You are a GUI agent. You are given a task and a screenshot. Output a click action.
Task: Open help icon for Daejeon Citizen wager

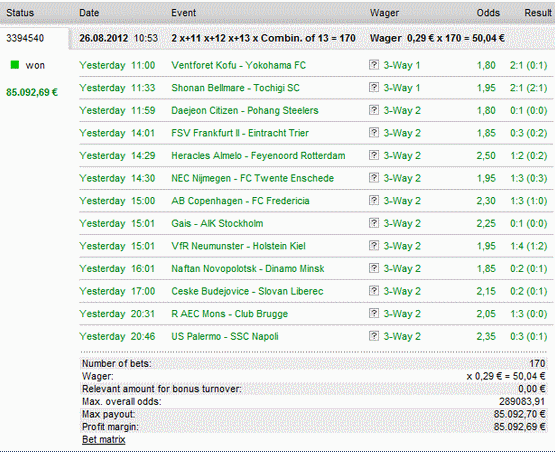pyautogui.click(x=374, y=110)
